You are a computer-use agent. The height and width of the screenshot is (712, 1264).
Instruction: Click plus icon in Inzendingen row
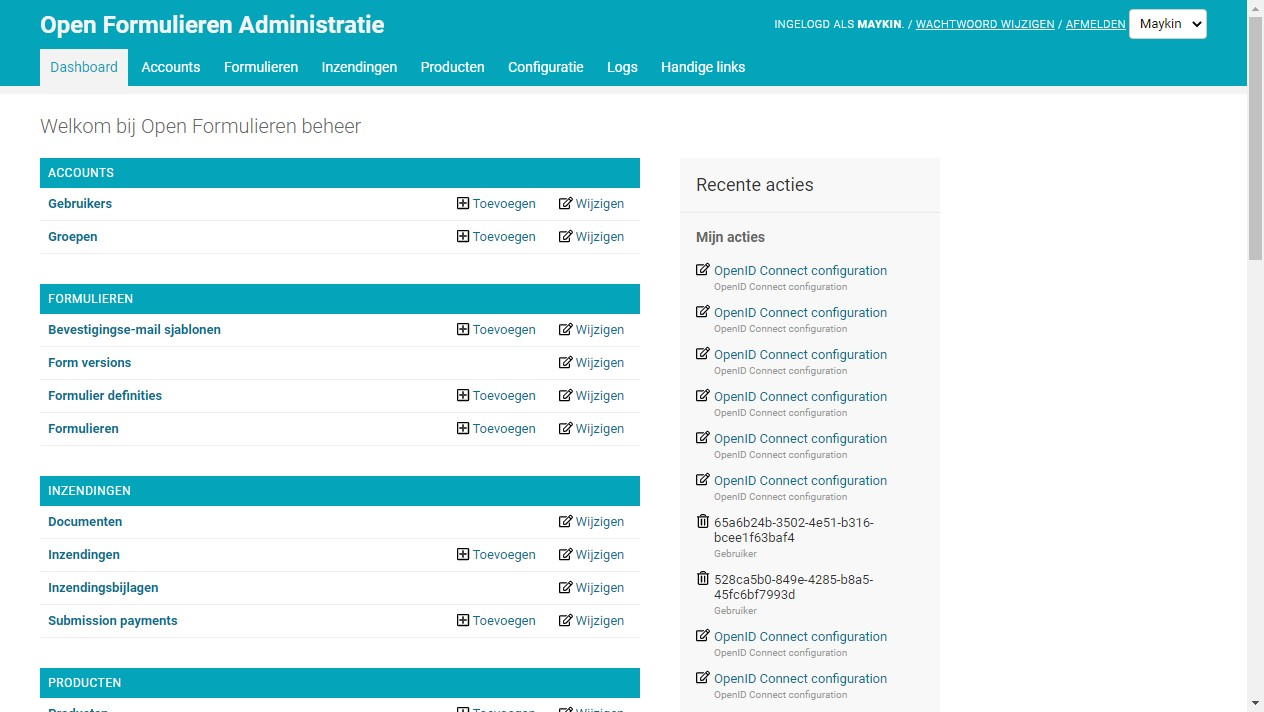point(463,554)
